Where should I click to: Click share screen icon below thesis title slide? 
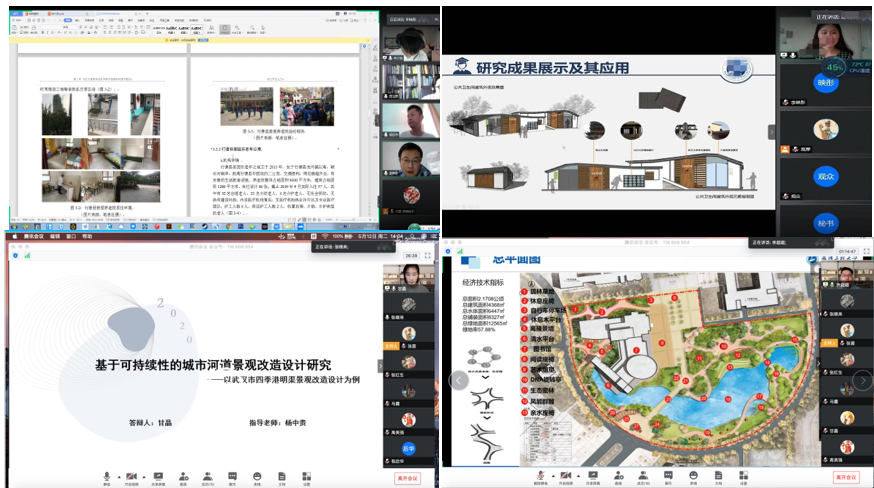[x=158, y=476]
